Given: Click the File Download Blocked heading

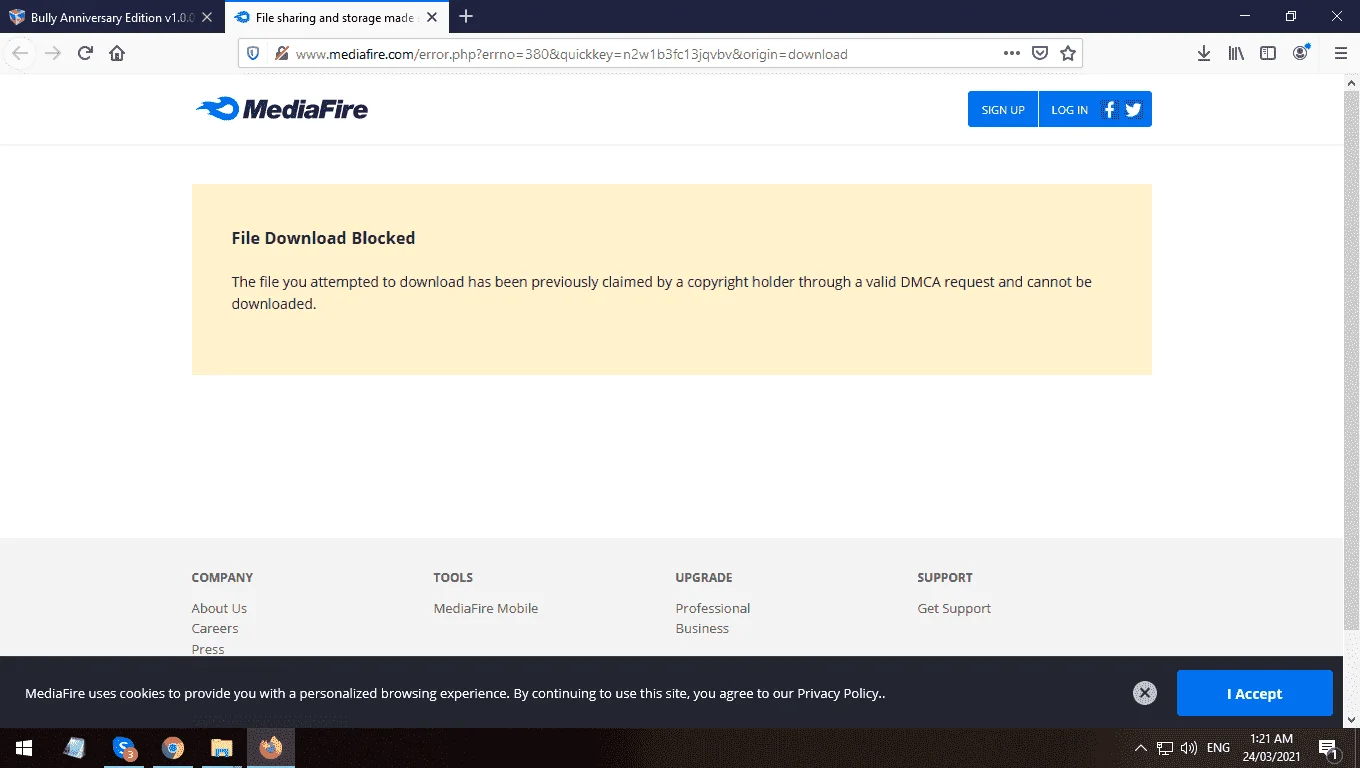Looking at the screenshot, I should point(323,238).
